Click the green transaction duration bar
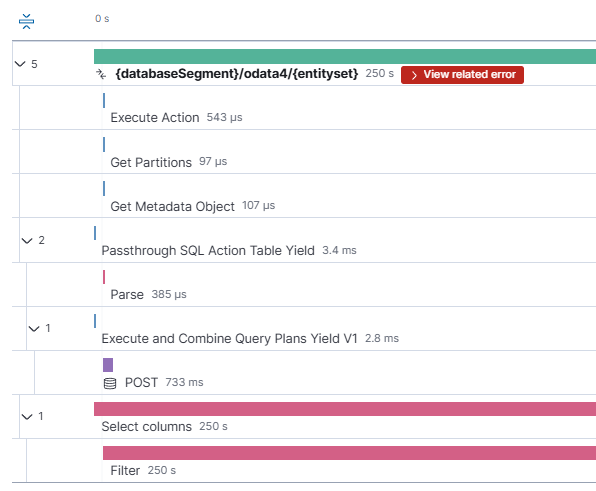 pos(345,56)
